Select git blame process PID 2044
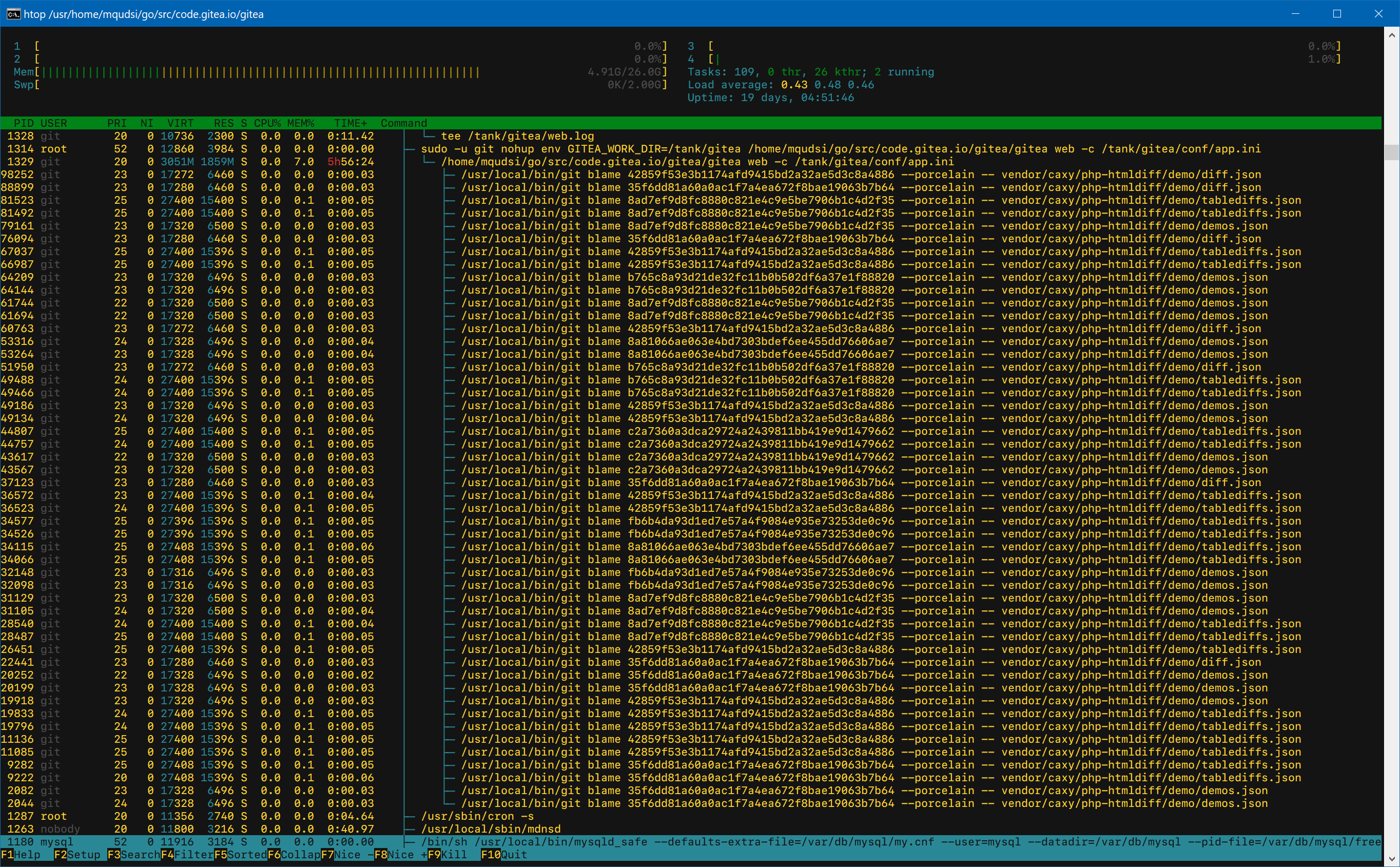This screenshot has width=1400, height=867. (x=691, y=803)
